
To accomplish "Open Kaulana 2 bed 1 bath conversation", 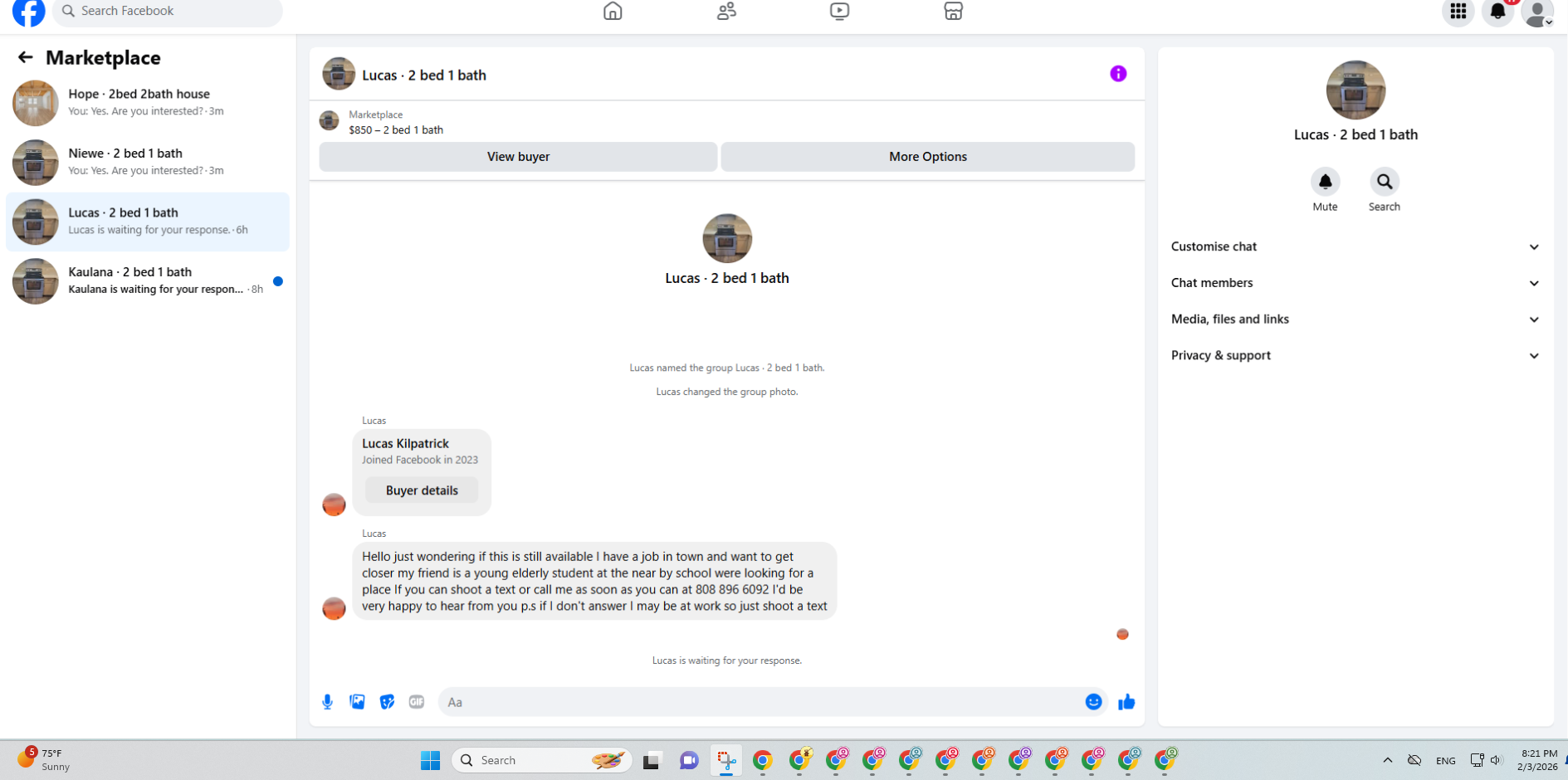I will click(x=148, y=281).
